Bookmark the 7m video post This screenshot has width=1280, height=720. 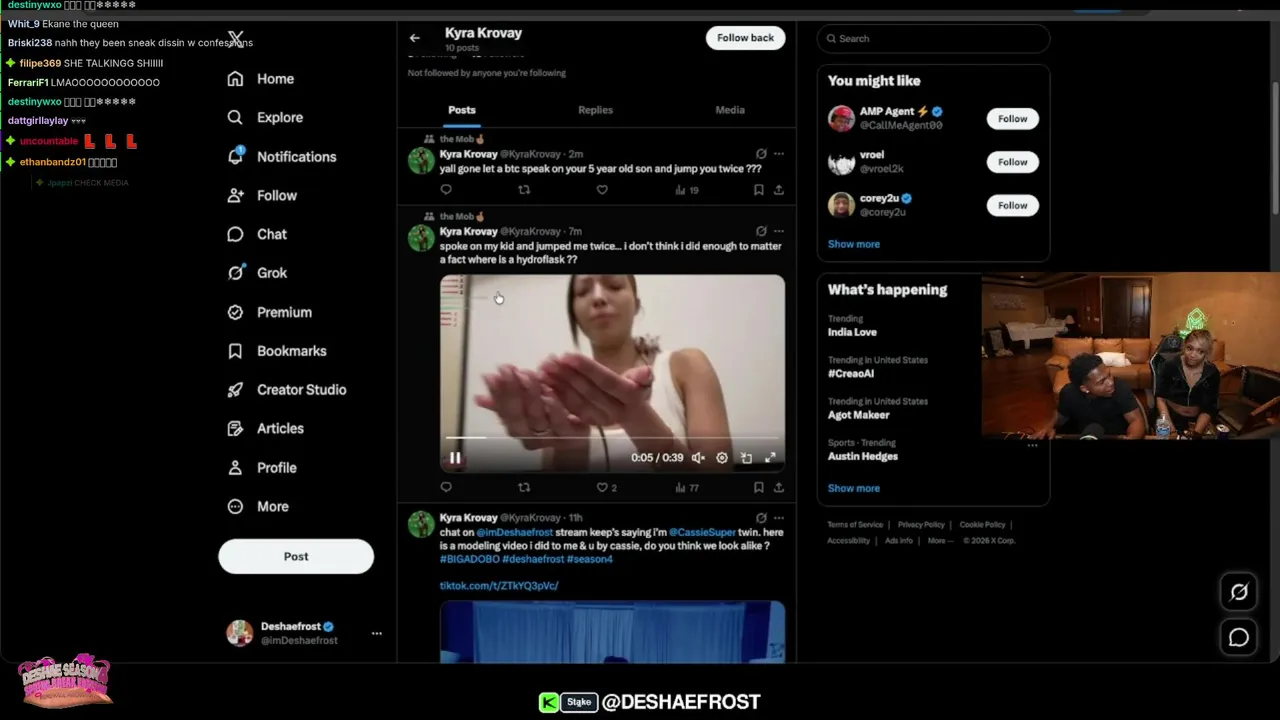point(758,488)
